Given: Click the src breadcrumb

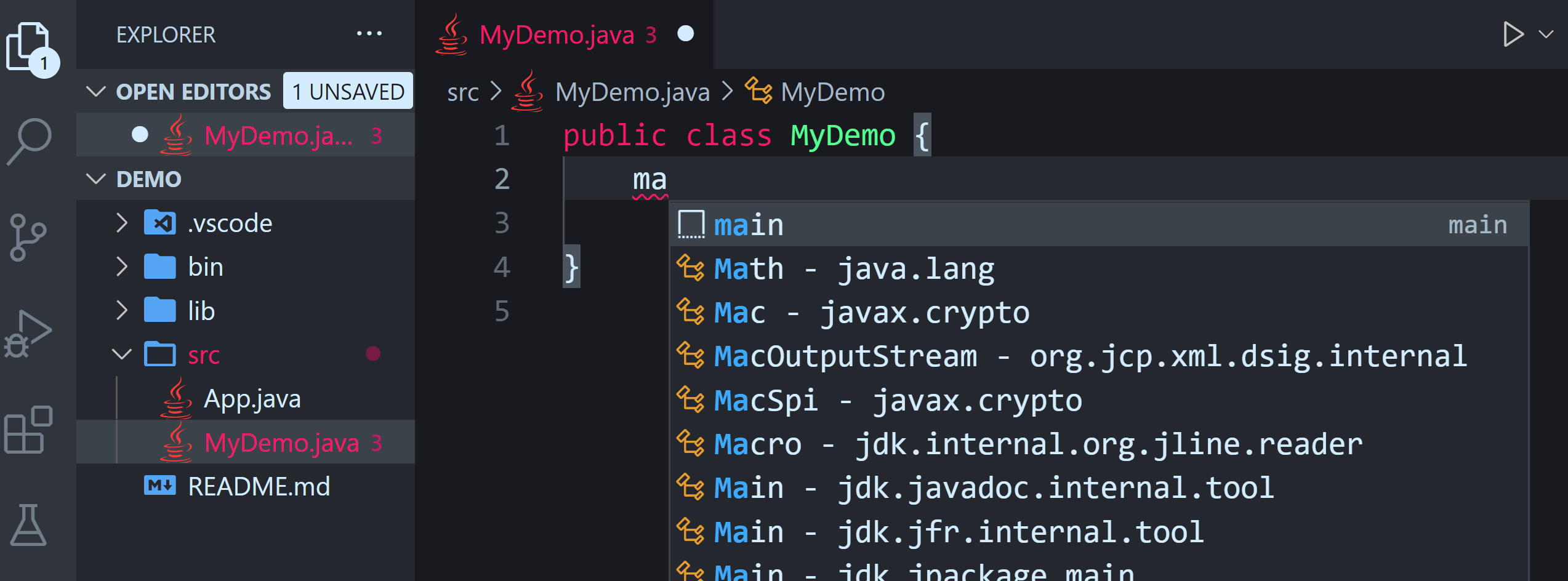Looking at the screenshot, I should coord(463,92).
